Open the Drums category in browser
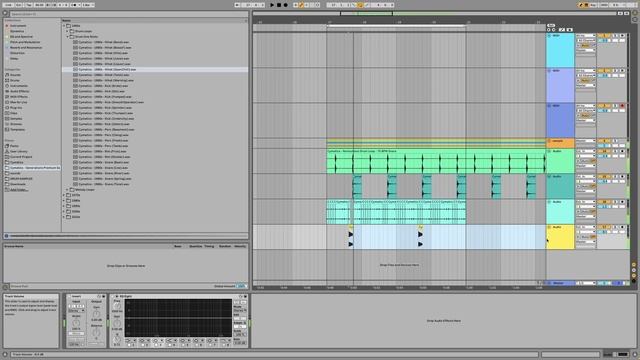The height and width of the screenshot is (360, 640). (15, 80)
